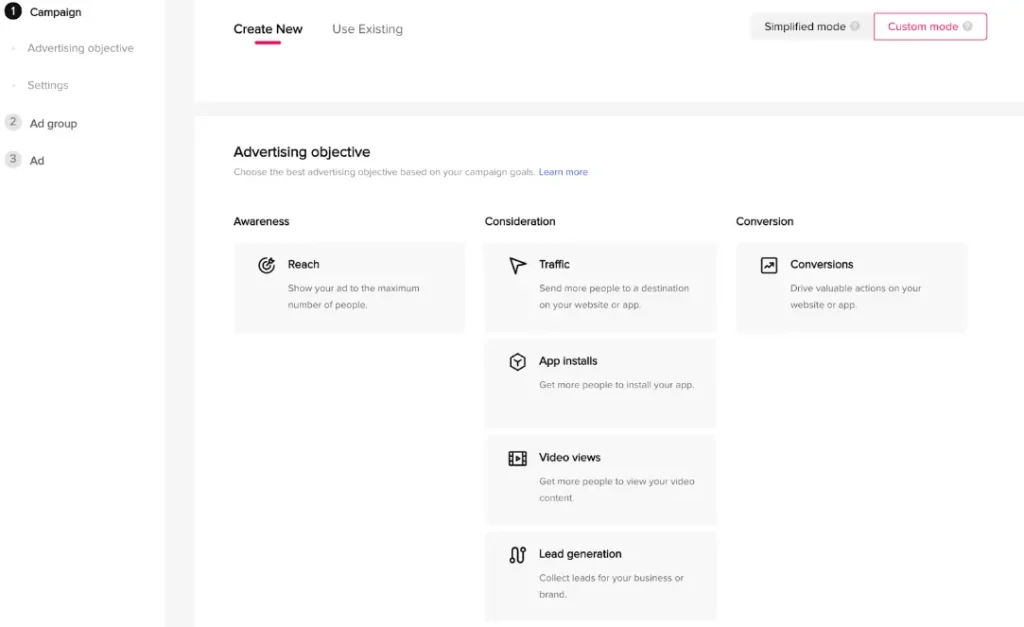This screenshot has width=1024, height=627.
Task: Click the Lead generation icon
Action: [517, 555]
